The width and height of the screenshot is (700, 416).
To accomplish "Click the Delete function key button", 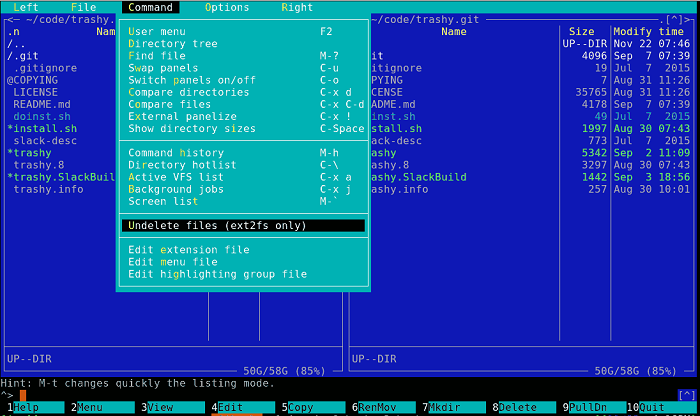I will 522,408.
